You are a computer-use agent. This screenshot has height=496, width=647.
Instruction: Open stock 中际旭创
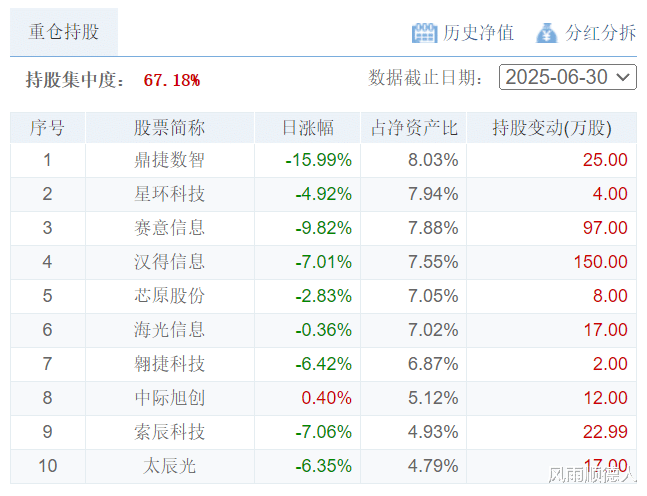click(170, 398)
